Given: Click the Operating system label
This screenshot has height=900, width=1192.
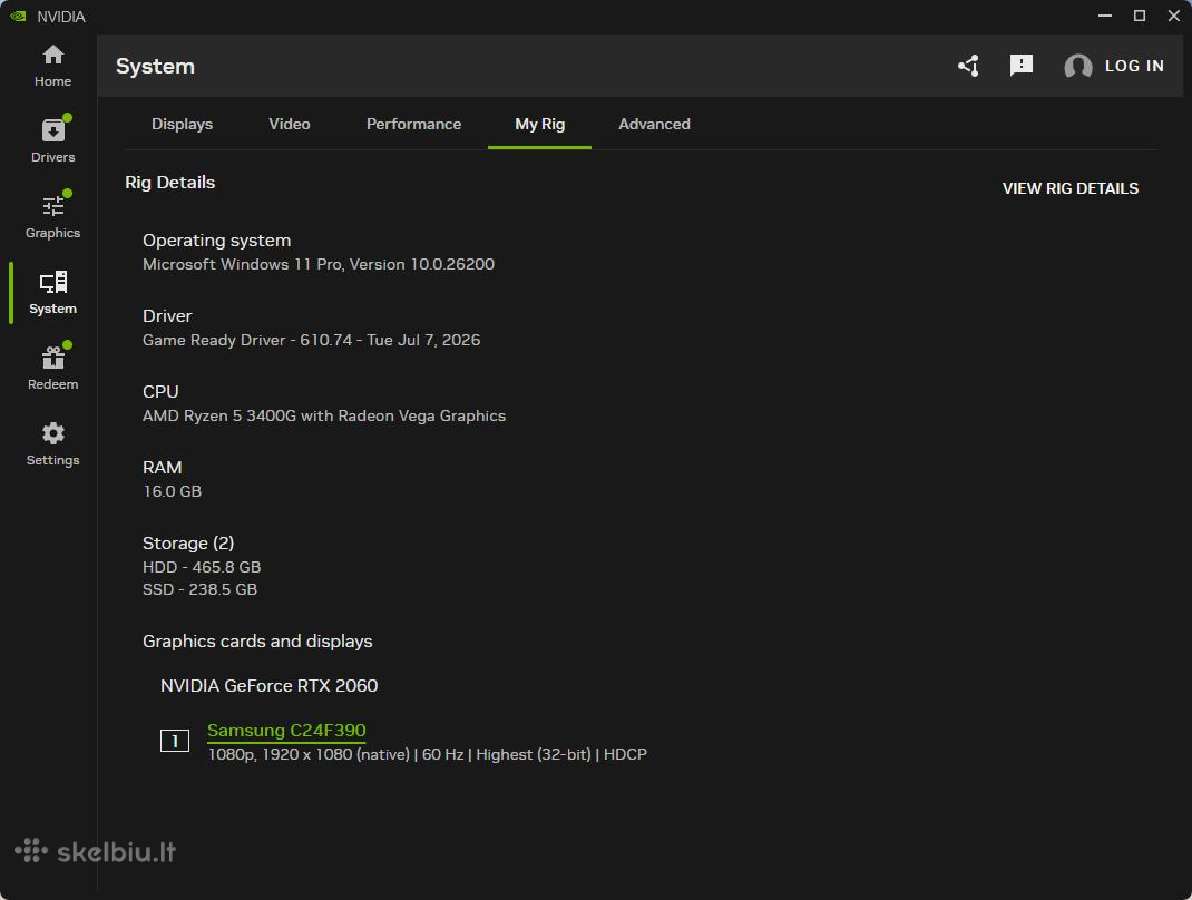Looking at the screenshot, I should [x=217, y=240].
